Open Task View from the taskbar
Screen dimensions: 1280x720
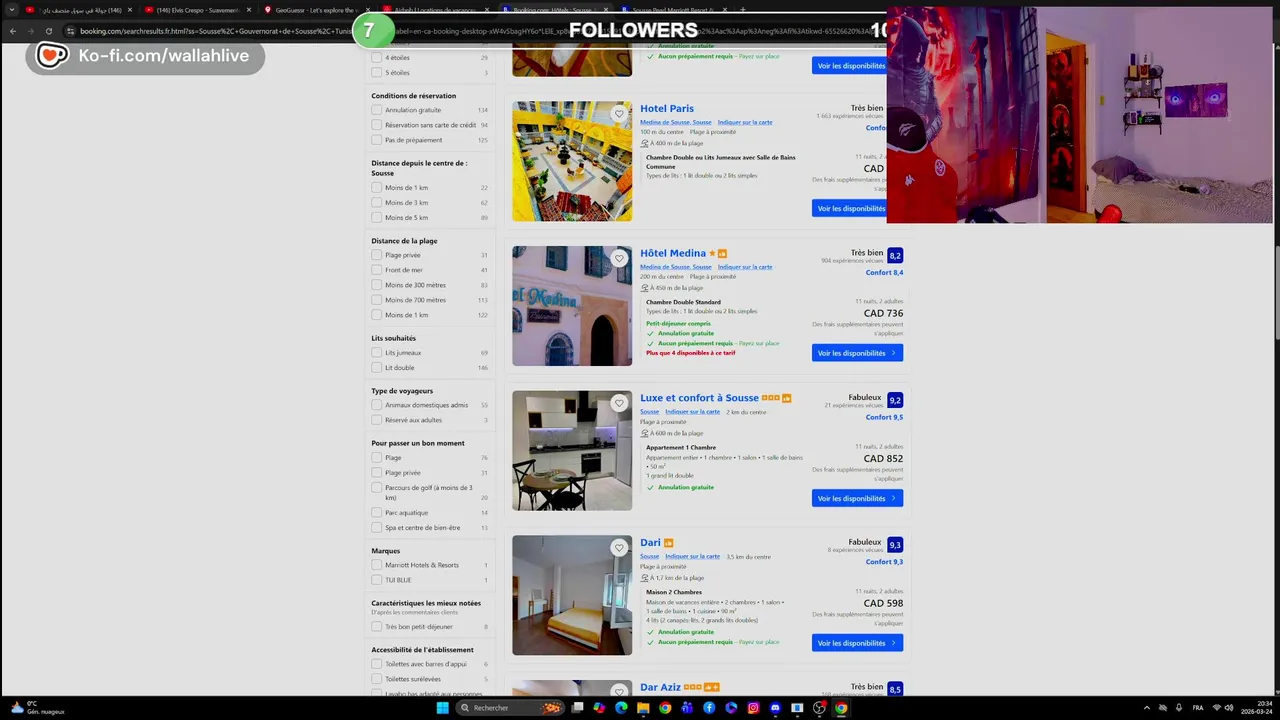(577, 708)
